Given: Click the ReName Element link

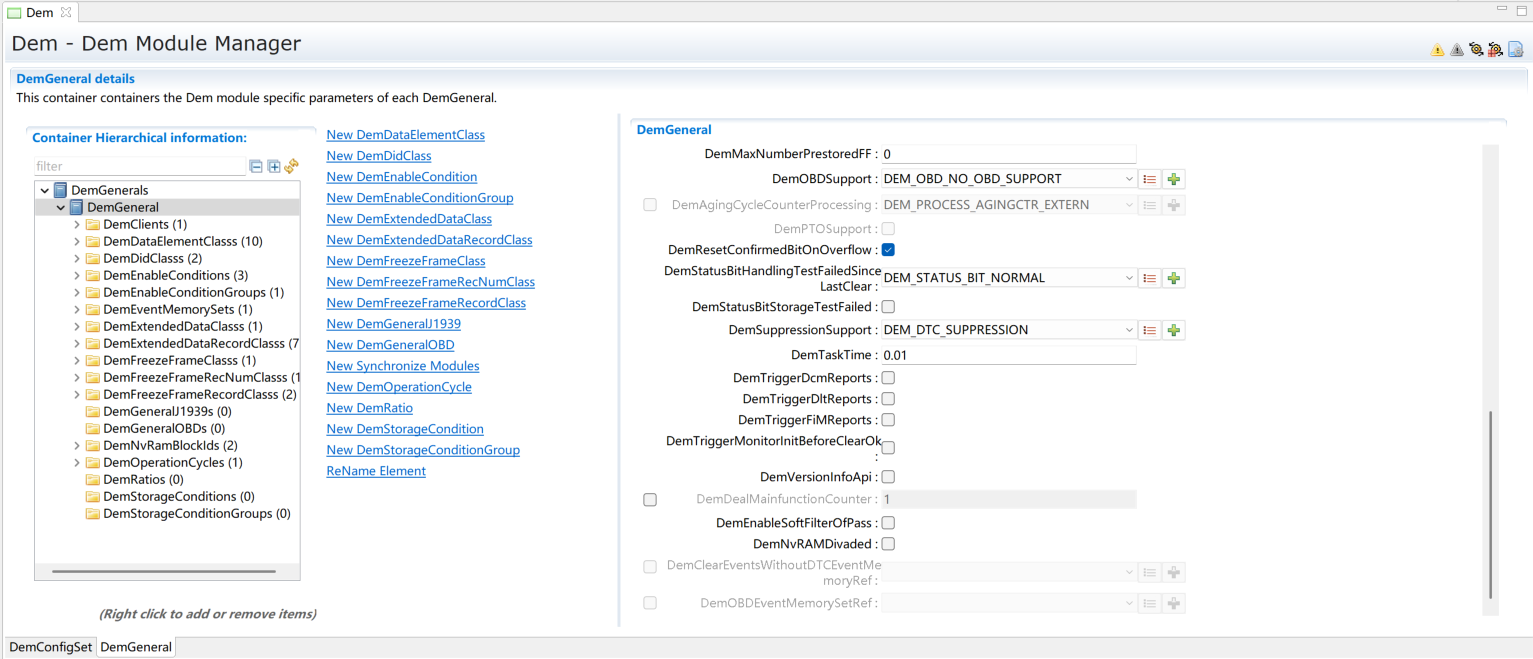Looking at the screenshot, I should point(376,471).
